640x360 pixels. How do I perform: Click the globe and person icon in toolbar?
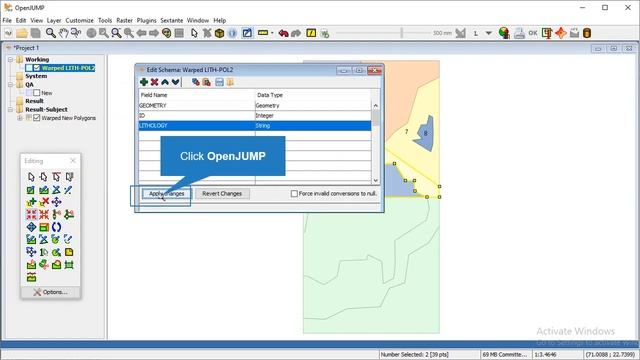click(x=504, y=33)
